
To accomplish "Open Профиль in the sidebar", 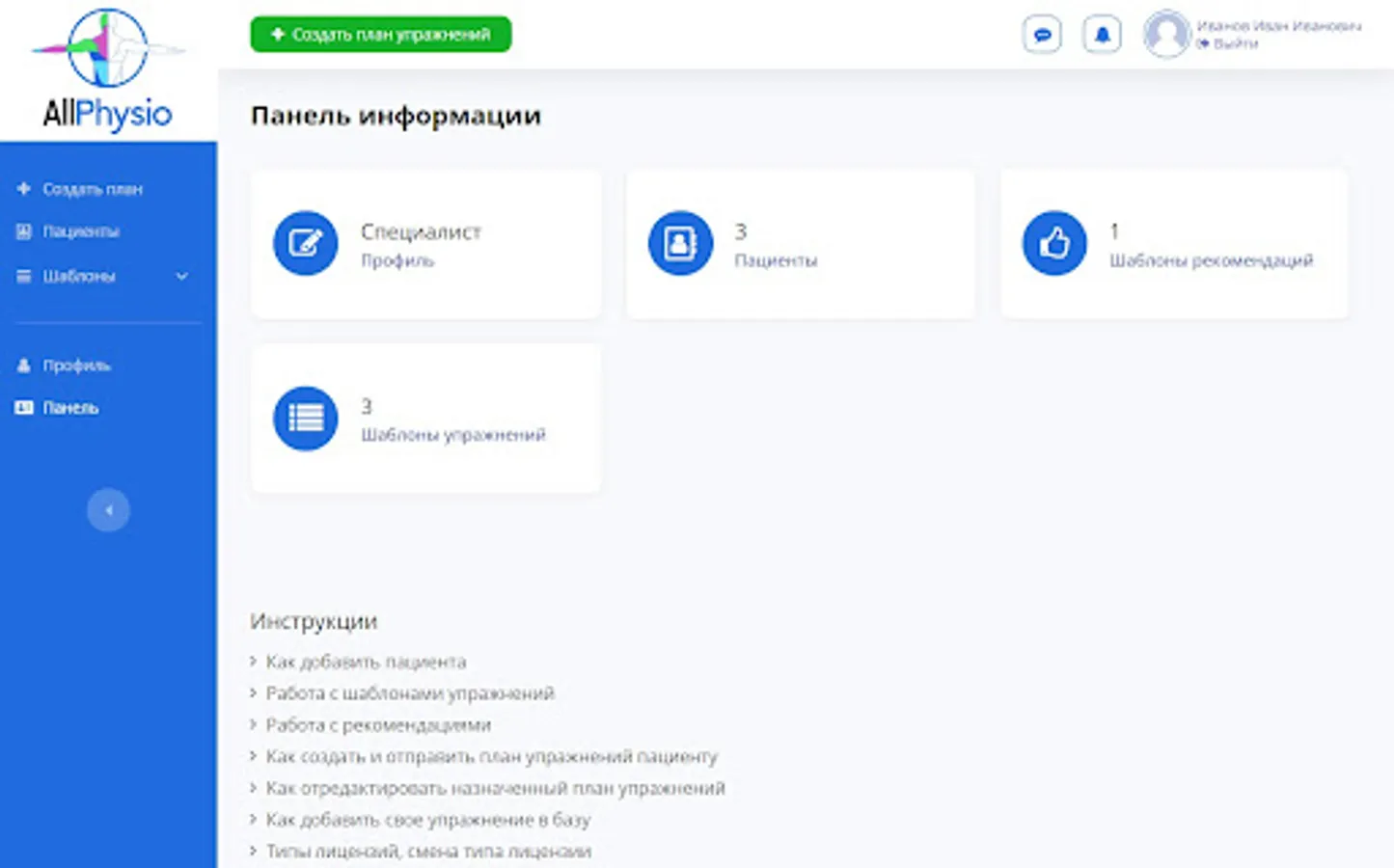I will tap(76, 366).
